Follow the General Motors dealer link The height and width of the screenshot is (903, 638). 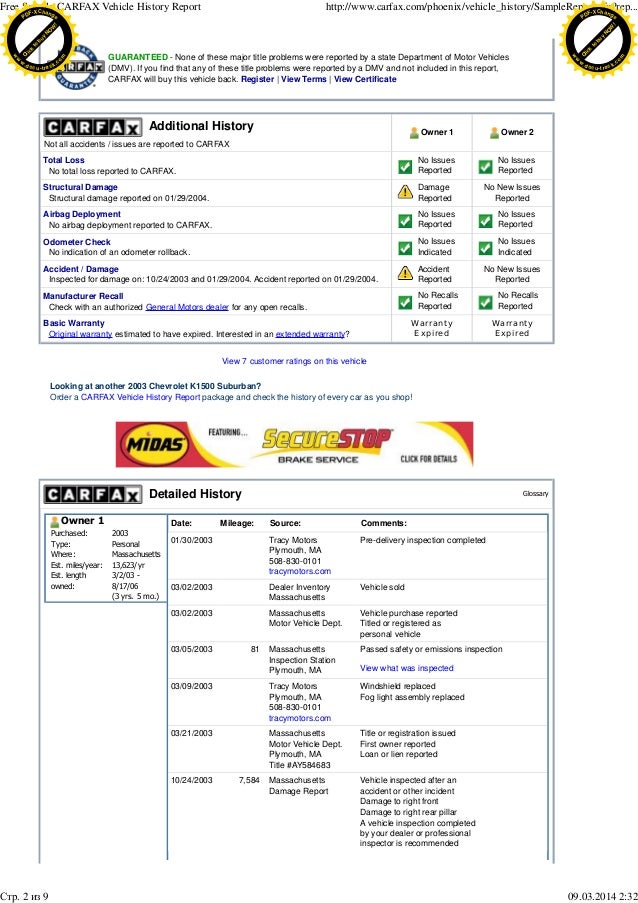tap(187, 307)
